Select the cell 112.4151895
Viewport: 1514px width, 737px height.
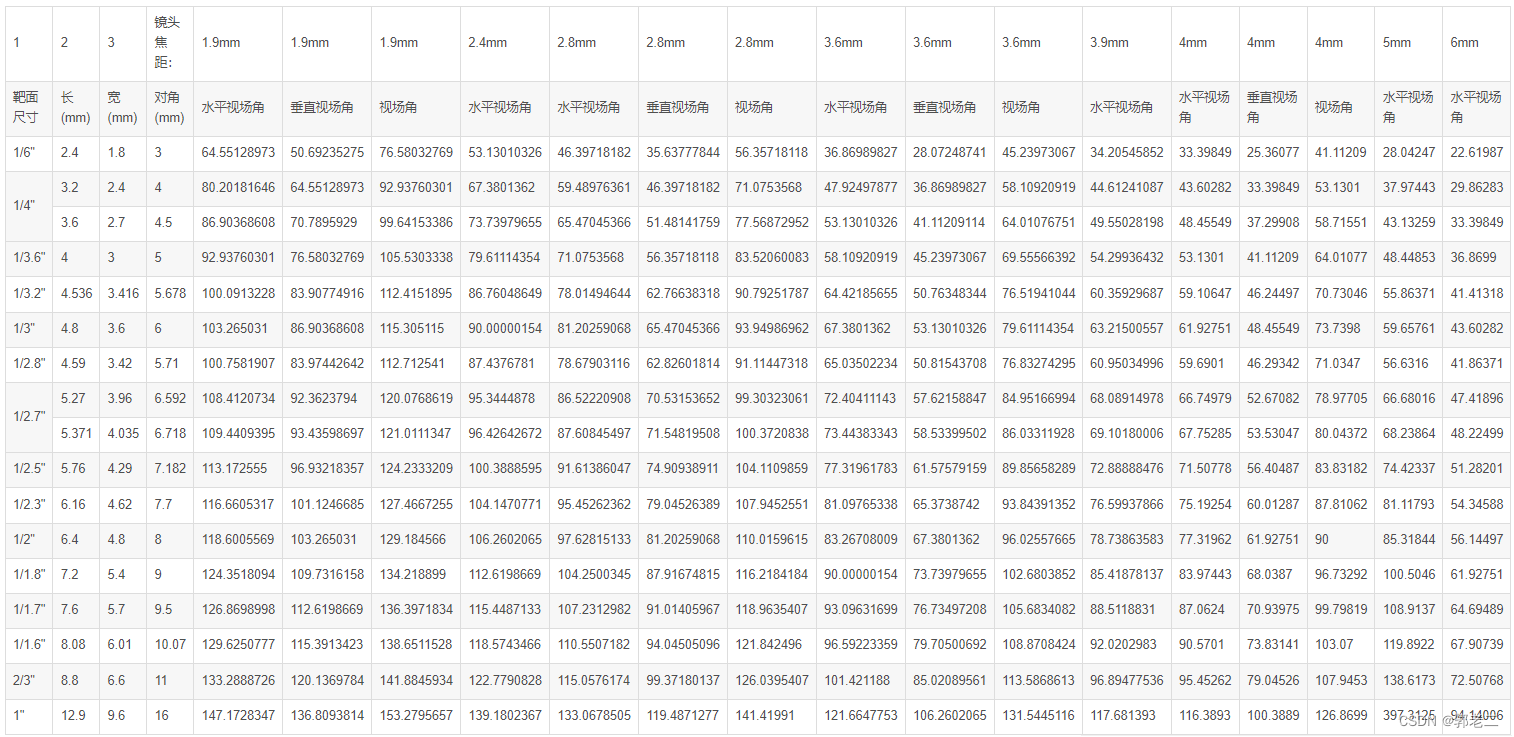pos(416,293)
